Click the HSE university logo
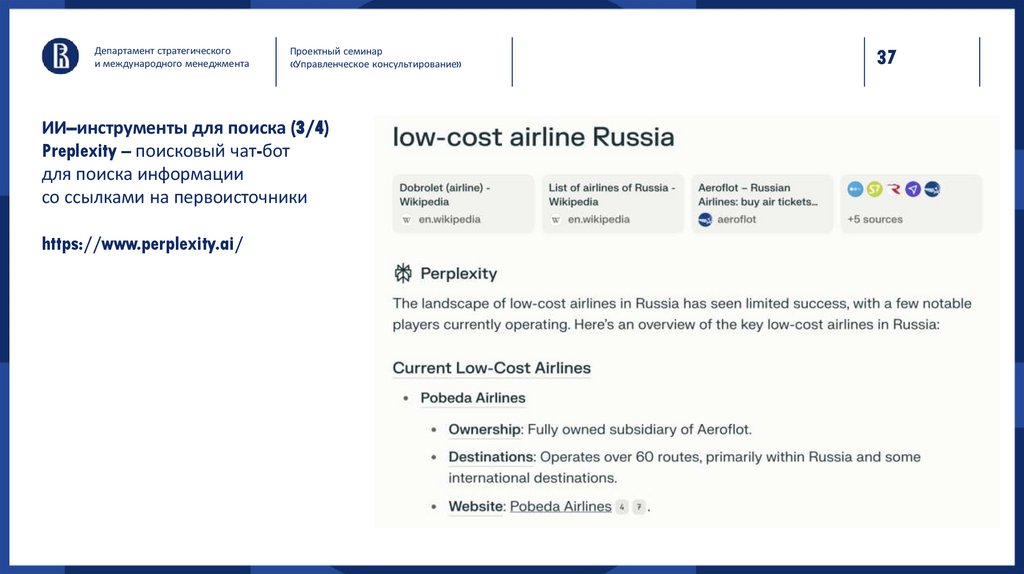This screenshot has height=574, width=1024. click(x=60, y=56)
